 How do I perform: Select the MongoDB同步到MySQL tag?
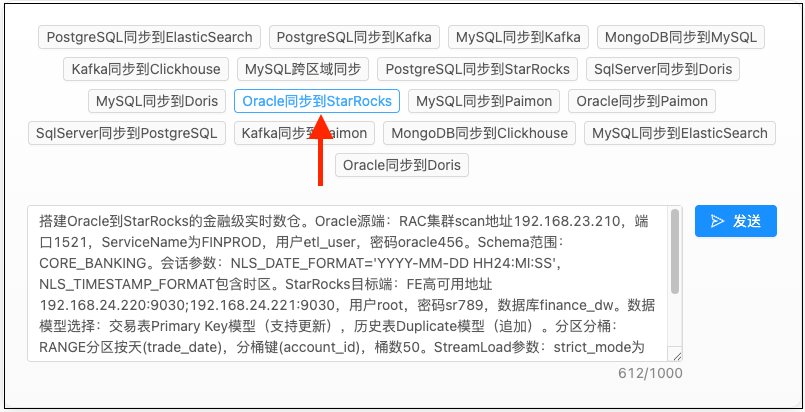681,37
